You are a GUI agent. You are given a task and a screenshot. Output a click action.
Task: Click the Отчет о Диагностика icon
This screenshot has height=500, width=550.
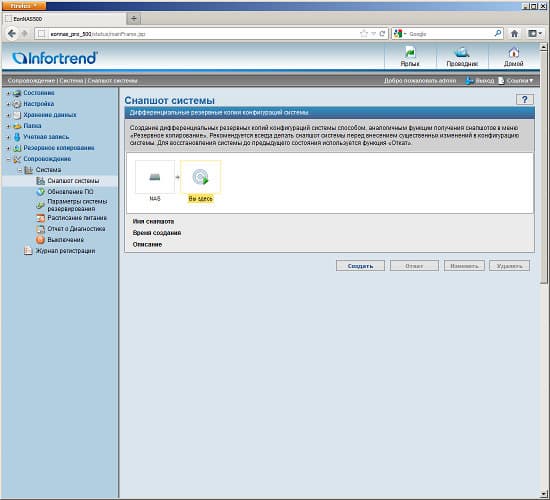coord(41,229)
